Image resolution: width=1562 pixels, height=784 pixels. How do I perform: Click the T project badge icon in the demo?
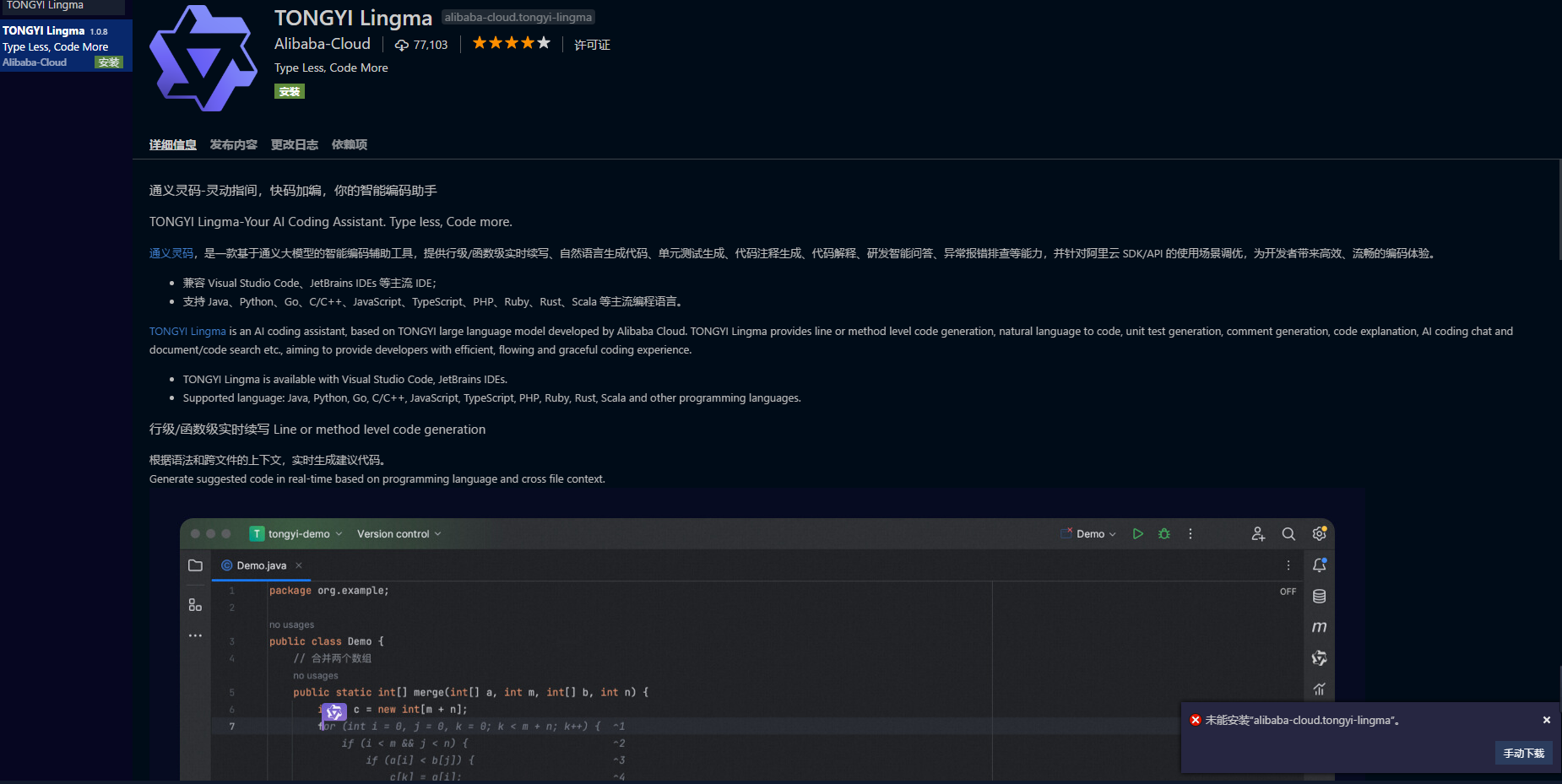pos(257,533)
